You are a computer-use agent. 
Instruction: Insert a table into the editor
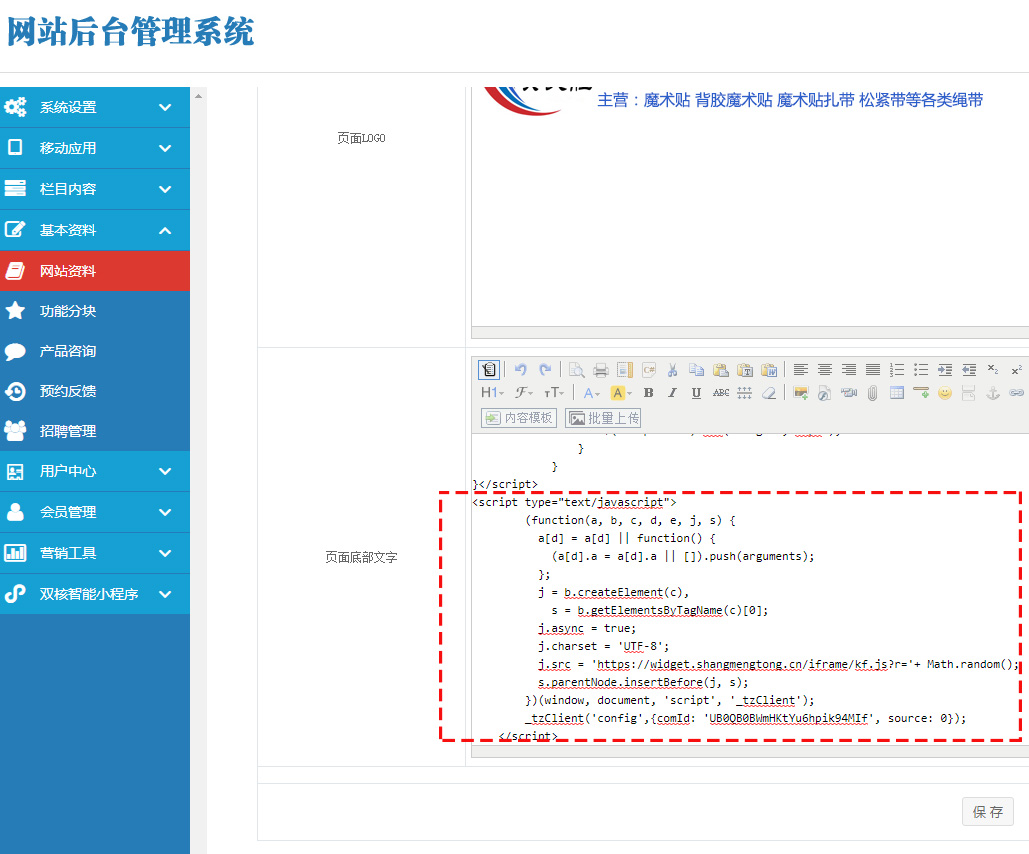point(897,393)
